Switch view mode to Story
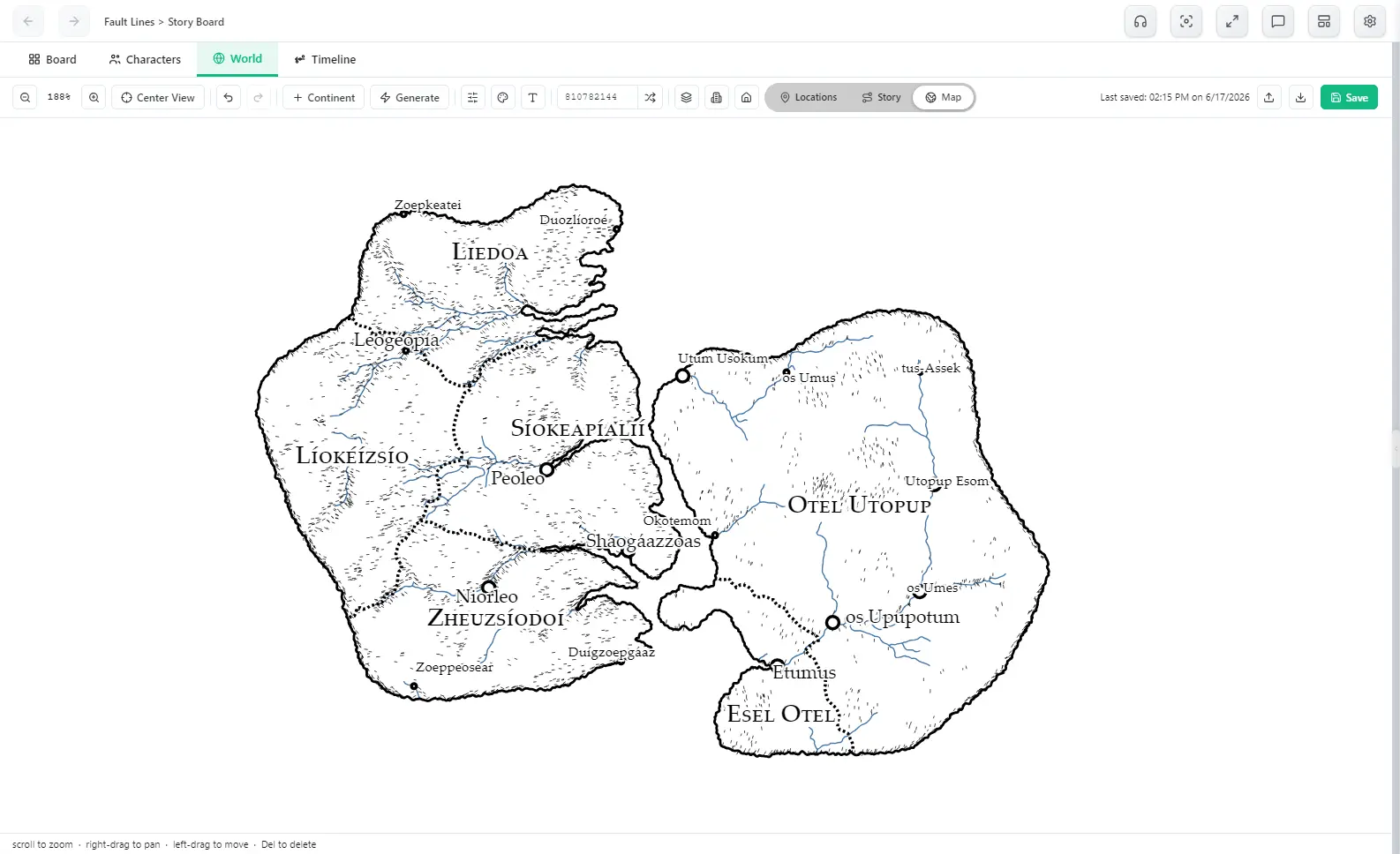1400x854 pixels. coord(882,98)
